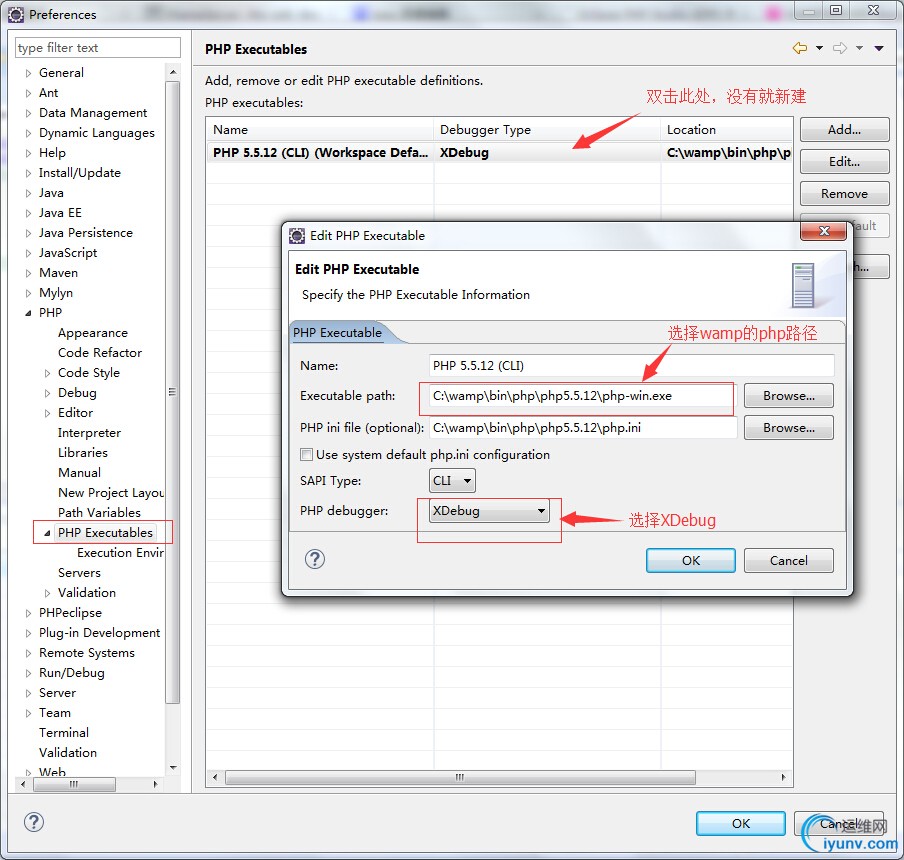Click the Edit... button
The image size is (904, 860).
coord(845,162)
